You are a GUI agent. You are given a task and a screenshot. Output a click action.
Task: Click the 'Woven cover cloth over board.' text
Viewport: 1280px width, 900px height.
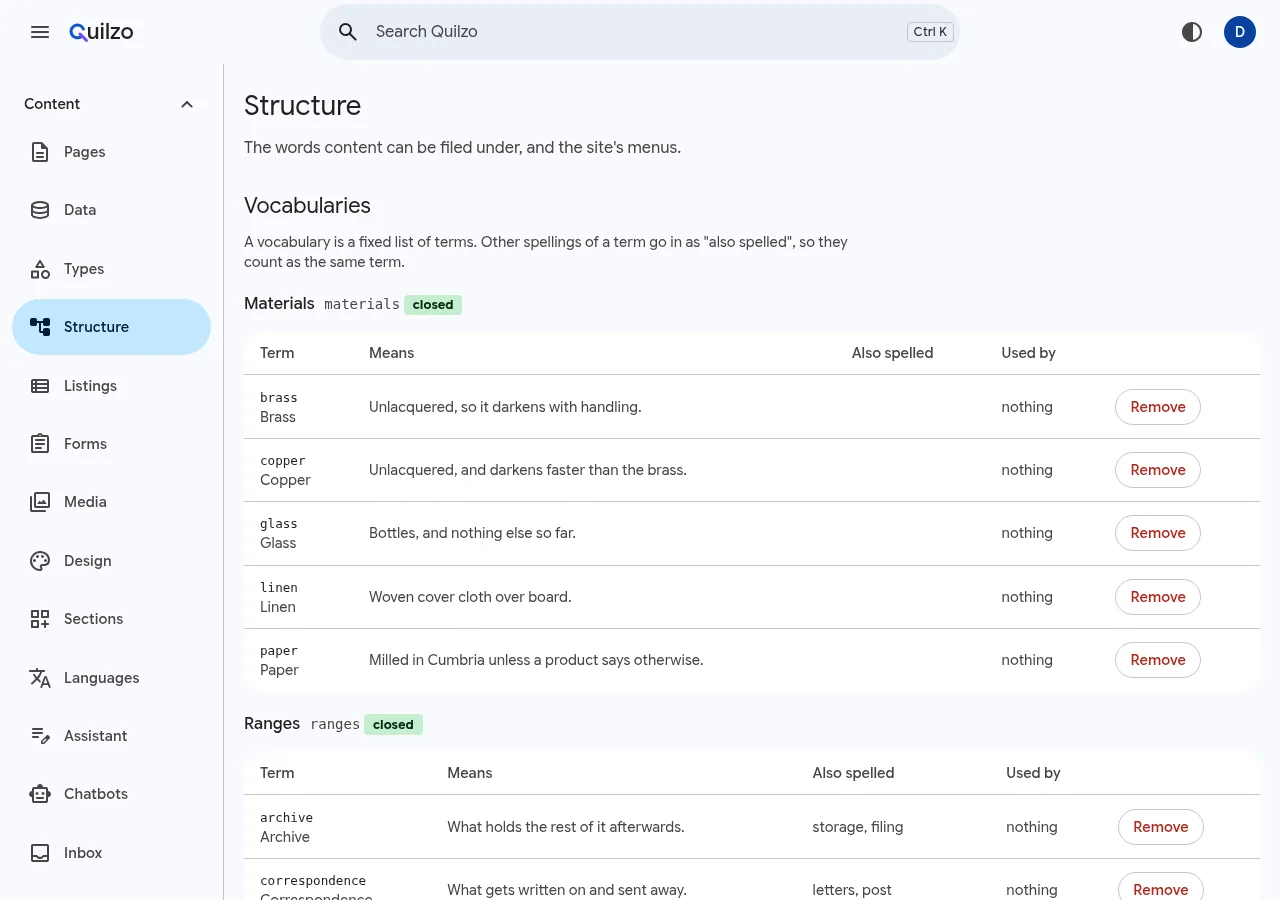(x=470, y=597)
